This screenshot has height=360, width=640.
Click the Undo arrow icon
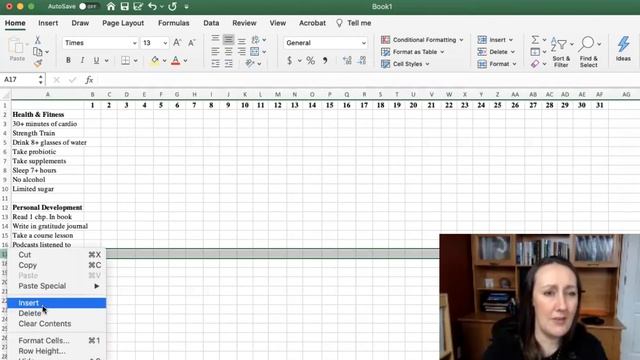point(153,7)
